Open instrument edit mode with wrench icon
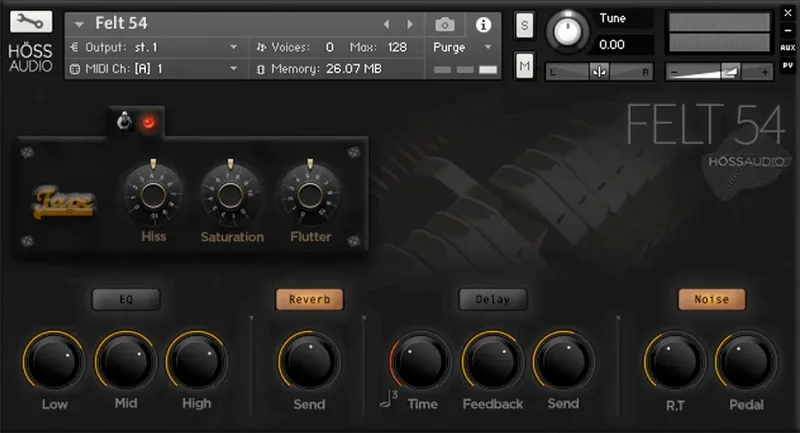This screenshot has height=433, width=800. pos(31,22)
